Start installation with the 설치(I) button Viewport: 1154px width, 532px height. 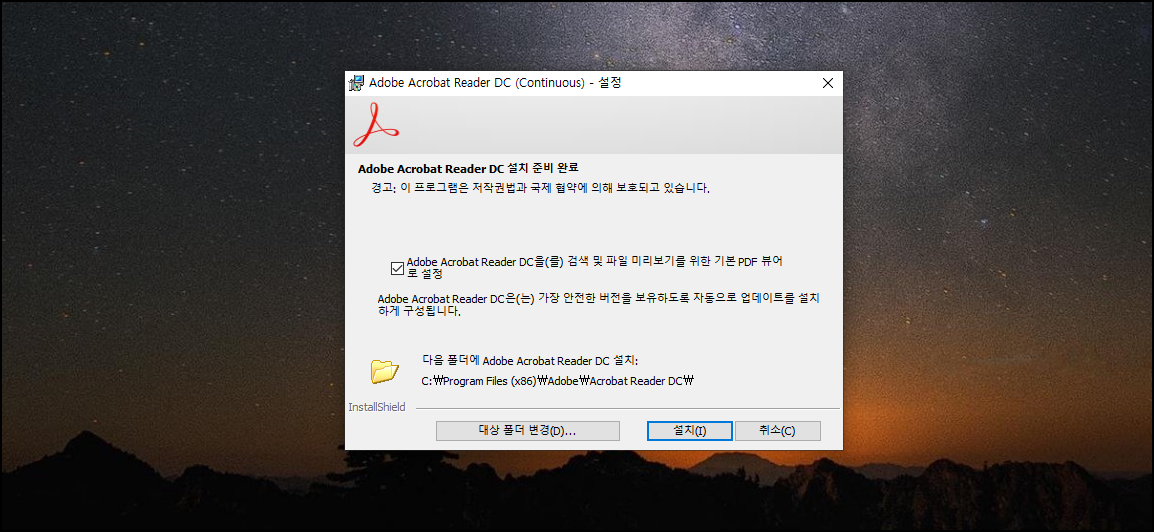tap(690, 430)
